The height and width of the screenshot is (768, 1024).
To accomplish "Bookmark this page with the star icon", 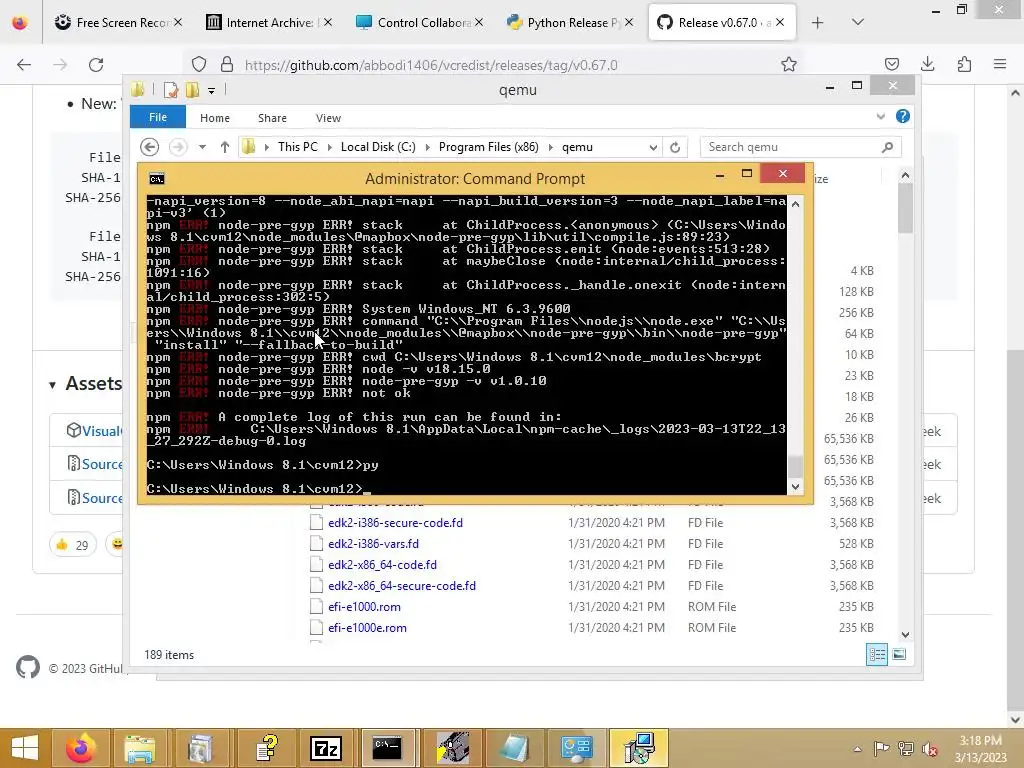I will pos(789,65).
